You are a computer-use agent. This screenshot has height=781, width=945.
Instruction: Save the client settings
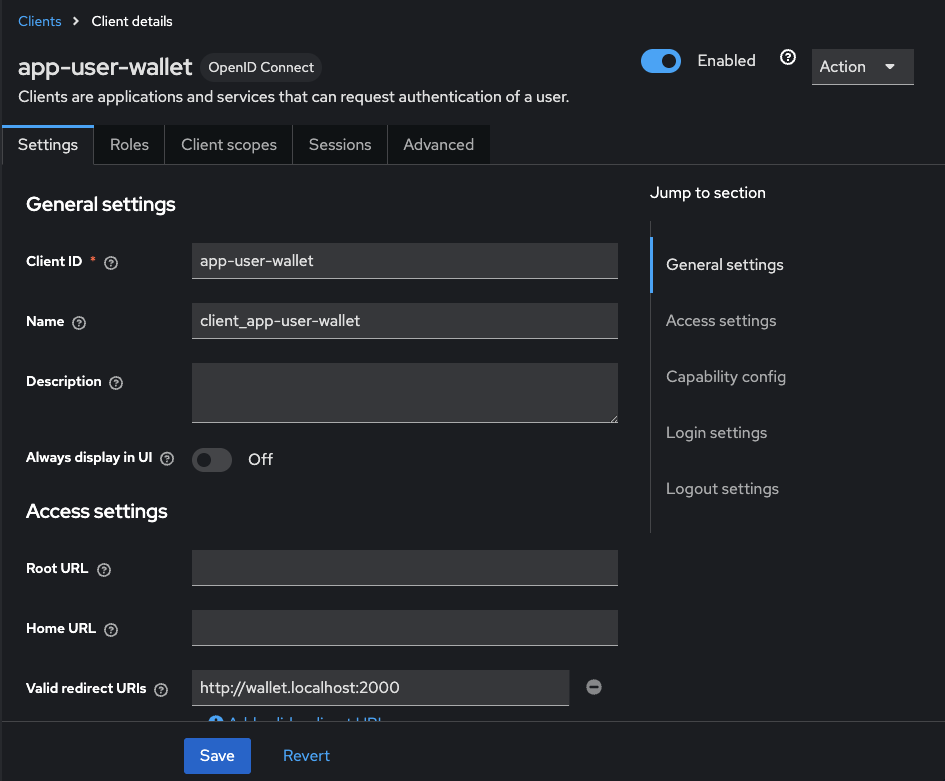pos(217,755)
